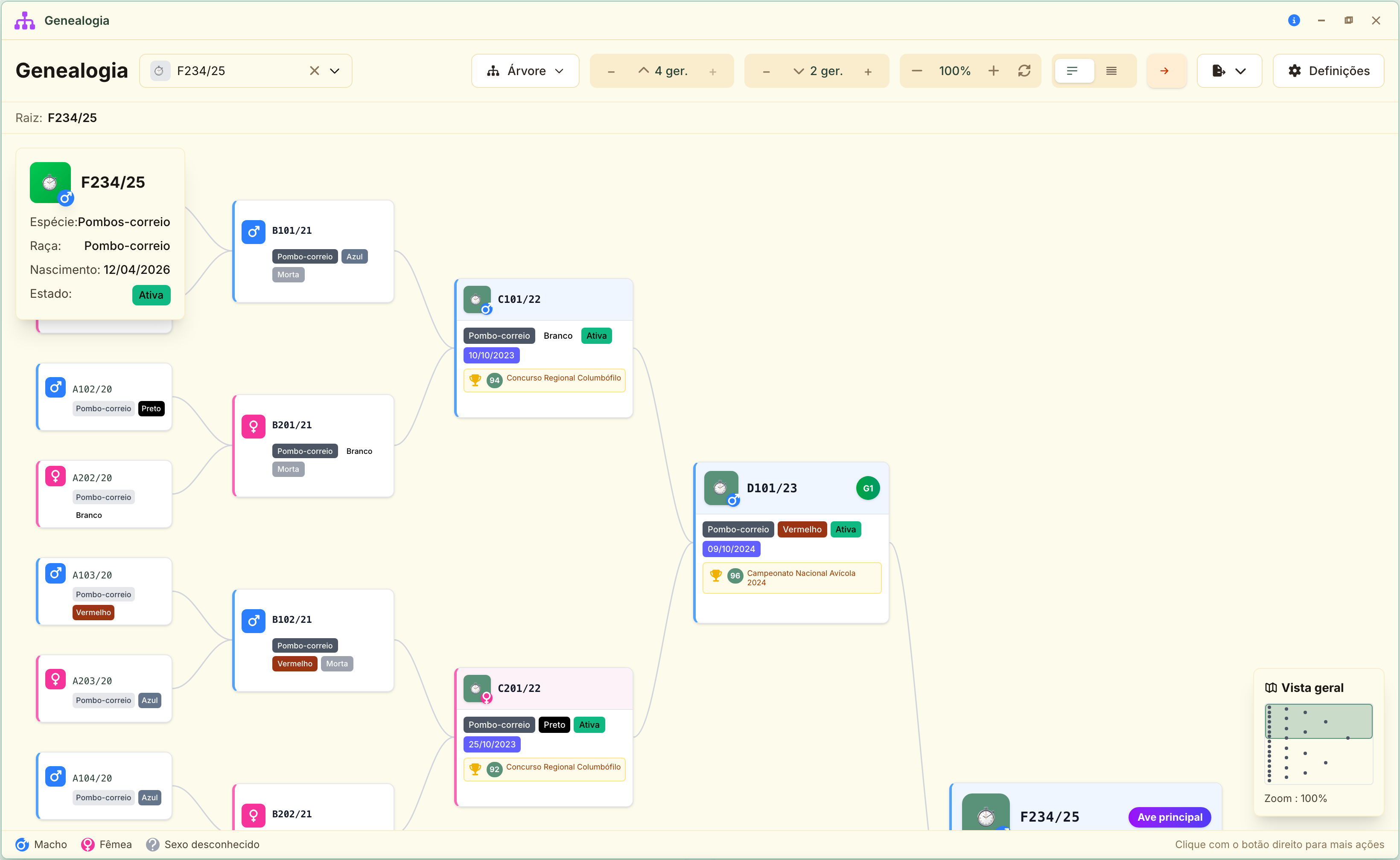Click the Ativa status on F234/25 details

(x=152, y=295)
